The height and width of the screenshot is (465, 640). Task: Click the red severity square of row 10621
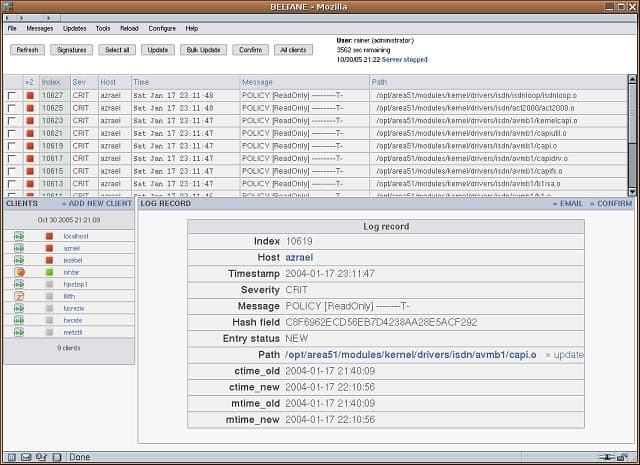[x=30, y=133]
